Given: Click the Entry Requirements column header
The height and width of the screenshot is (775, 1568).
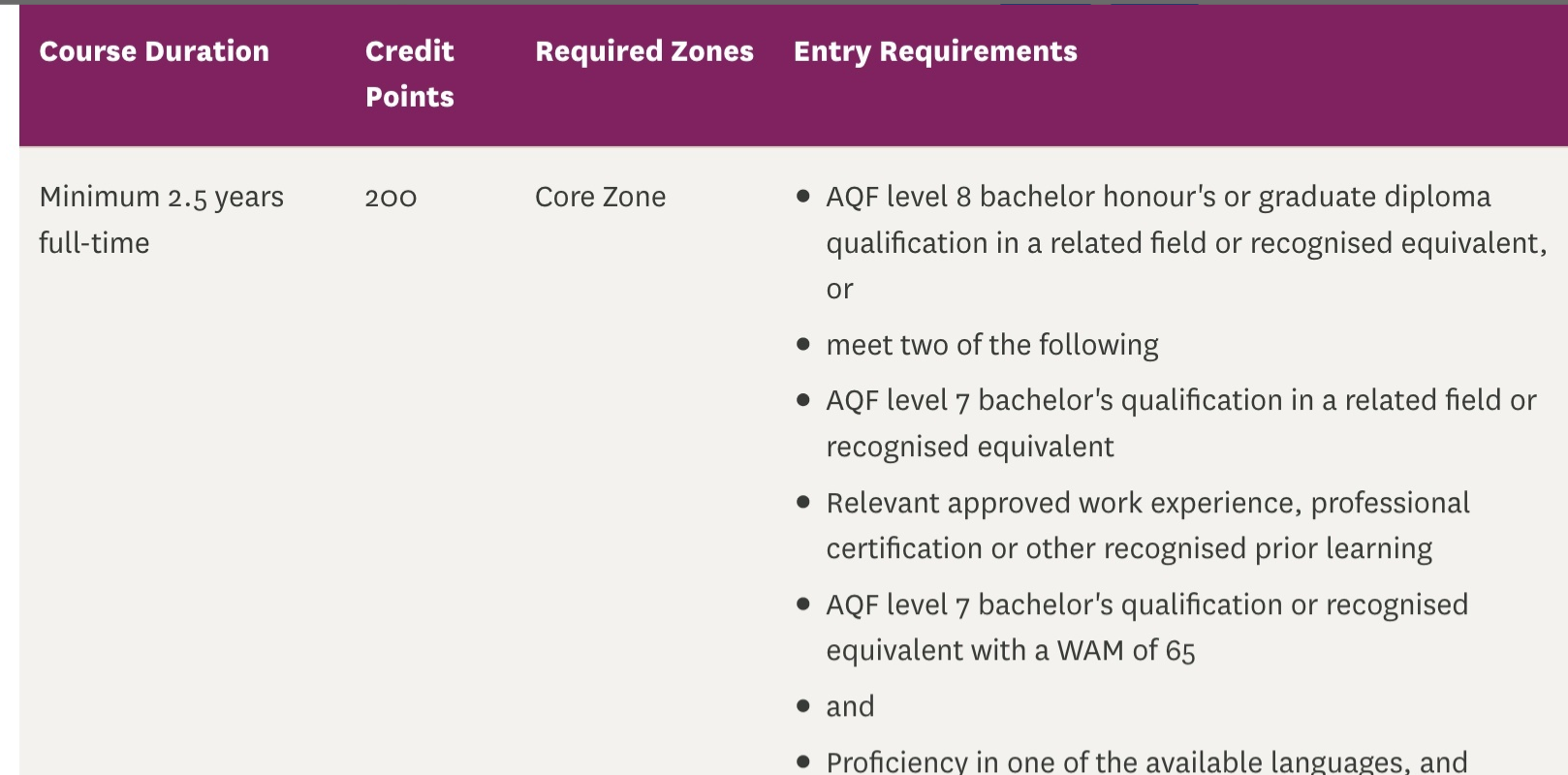Looking at the screenshot, I should (934, 51).
